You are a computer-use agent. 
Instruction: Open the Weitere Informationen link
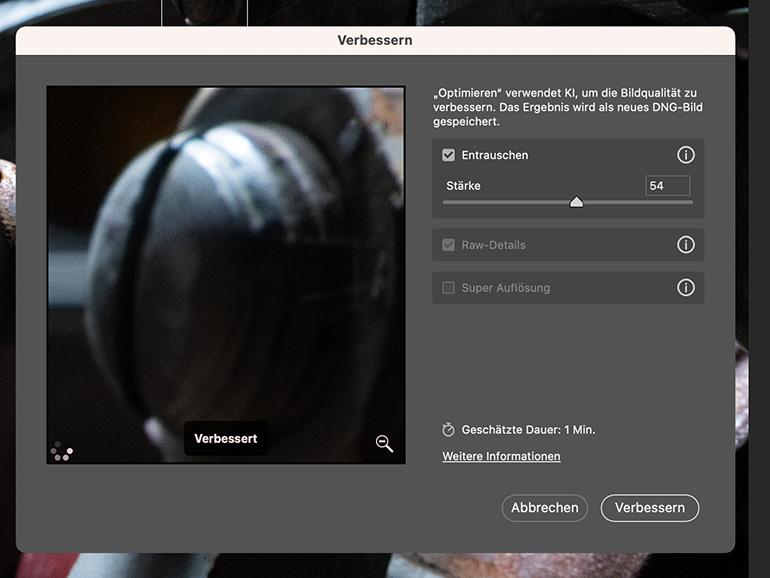(501, 457)
